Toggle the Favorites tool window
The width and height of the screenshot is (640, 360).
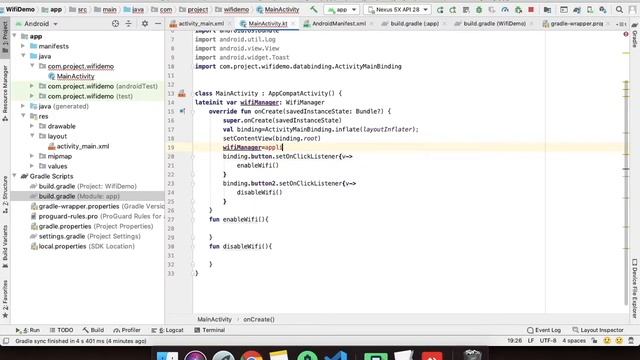coord(5,299)
